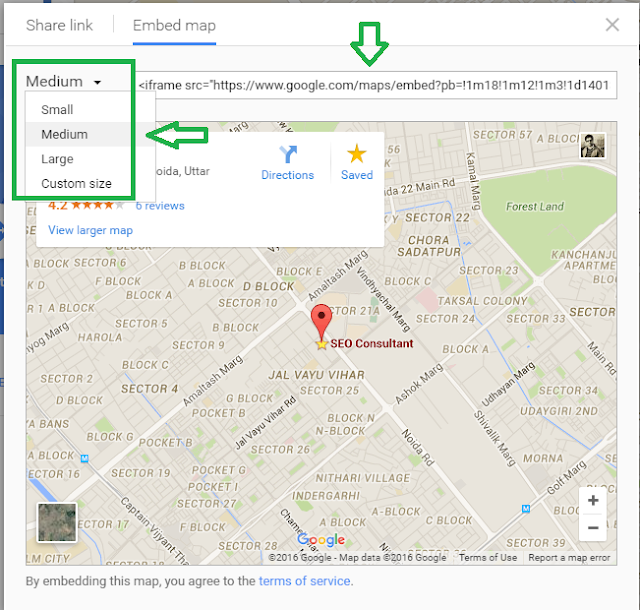This screenshot has height=610, width=640.
Task: Choose Large from the size list
Action: coord(57,159)
